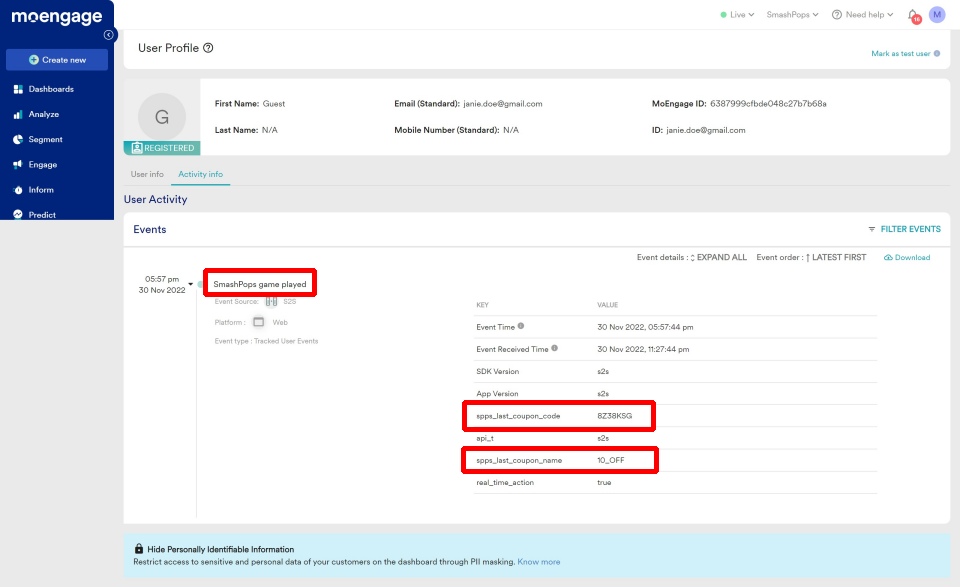The image size is (960, 587).
Task: Click EXPAND ALL event details
Action: (x=718, y=258)
